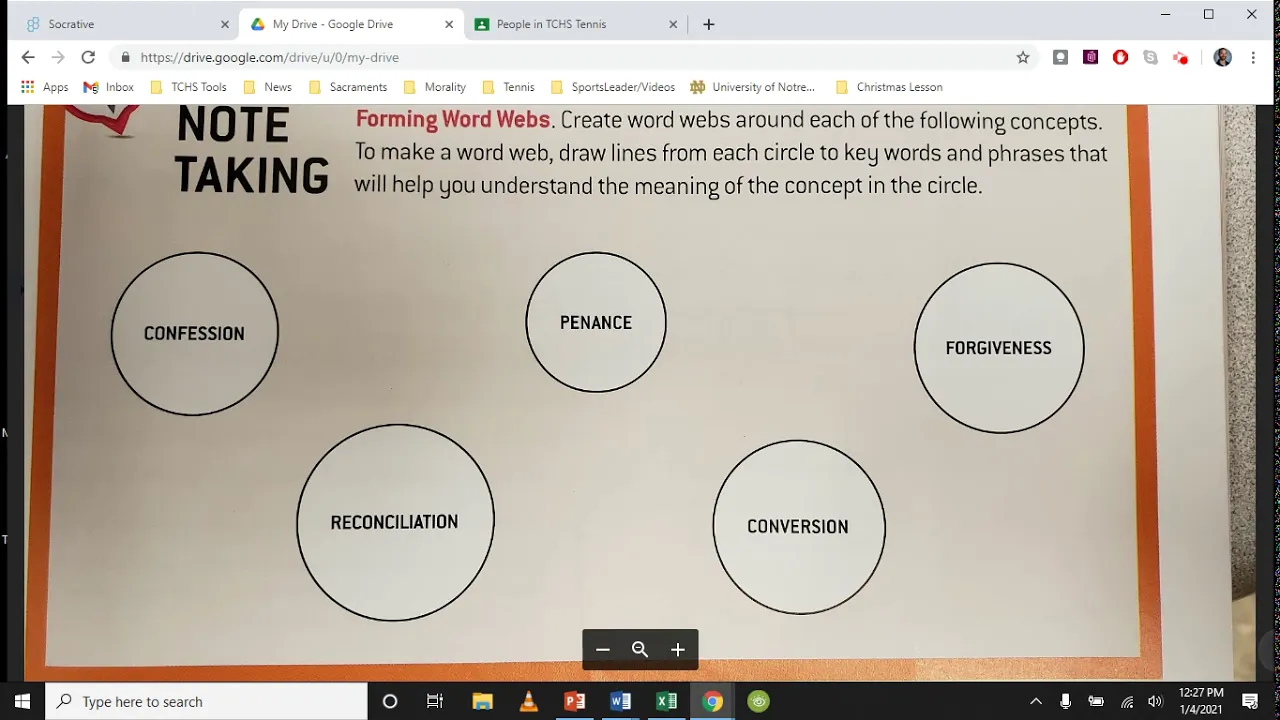
Task: Open a new browser tab
Action: 709,24
